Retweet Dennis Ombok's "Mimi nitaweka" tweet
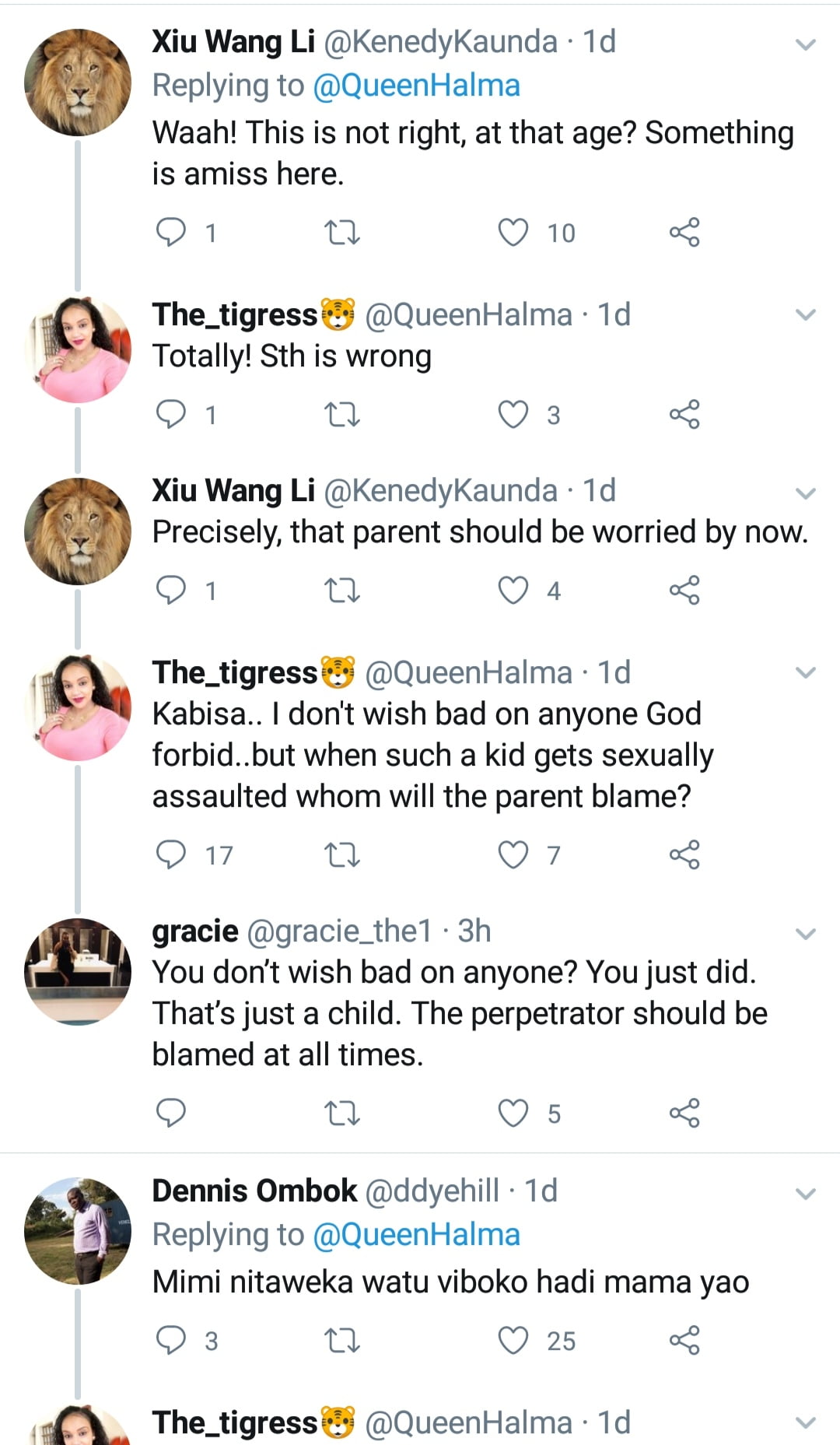The height and width of the screenshot is (1445, 840). (341, 1340)
